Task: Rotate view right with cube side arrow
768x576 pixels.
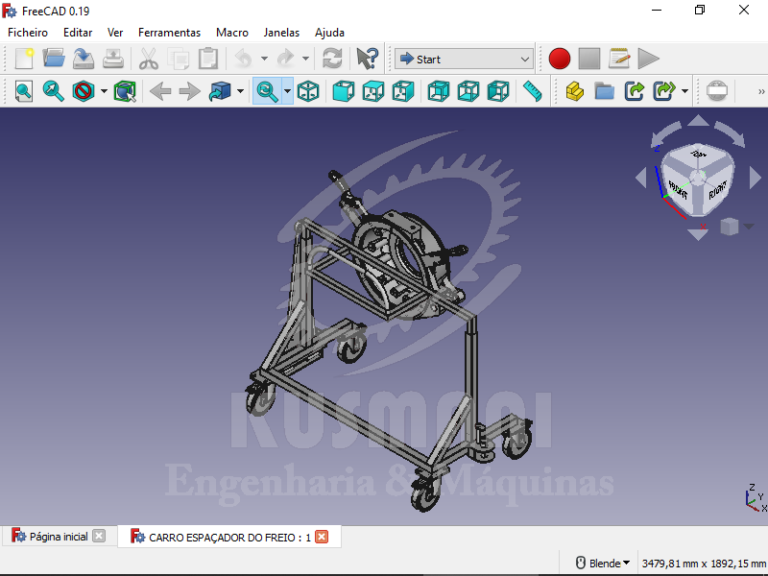Action: click(755, 177)
